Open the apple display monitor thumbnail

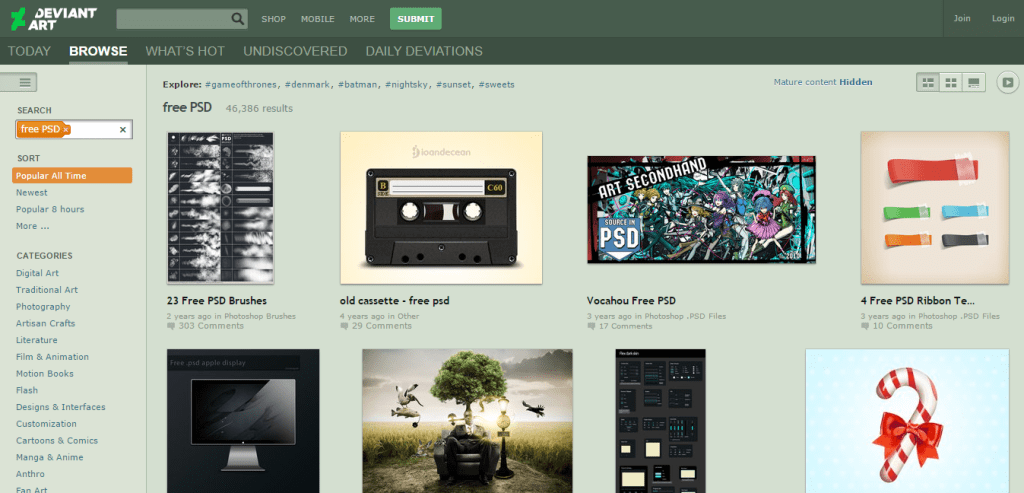(x=243, y=421)
